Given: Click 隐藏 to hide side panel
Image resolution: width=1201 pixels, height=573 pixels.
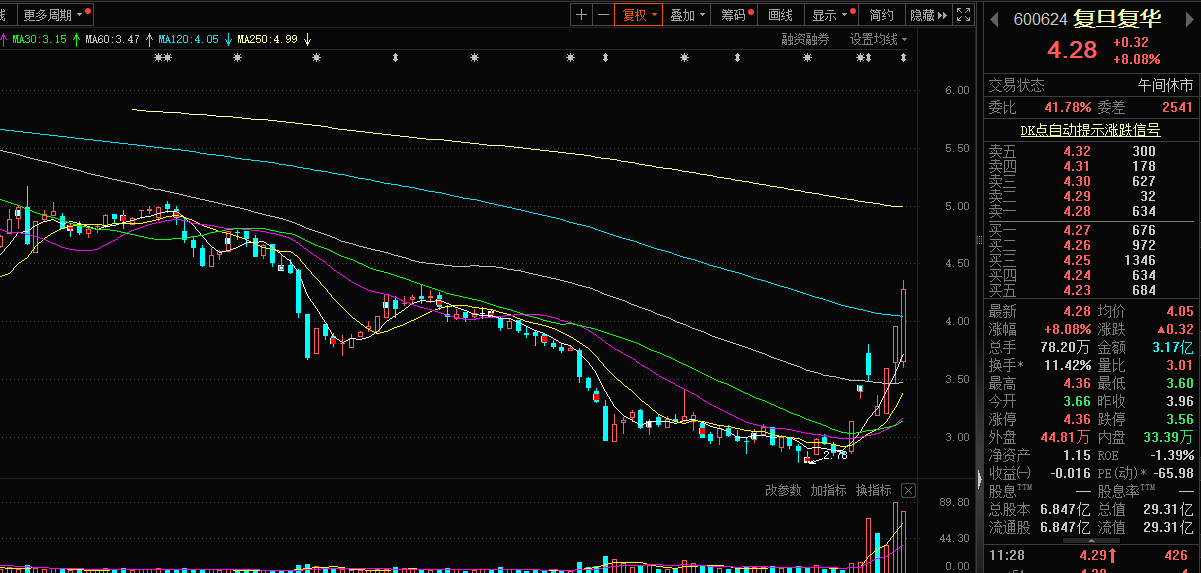Looking at the screenshot, I should coord(927,14).
